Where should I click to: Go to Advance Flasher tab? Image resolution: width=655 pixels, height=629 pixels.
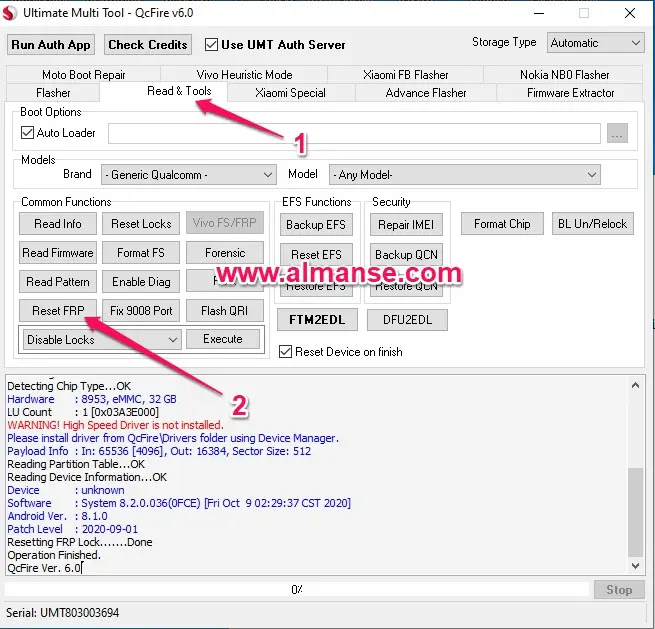click(426, 93)
